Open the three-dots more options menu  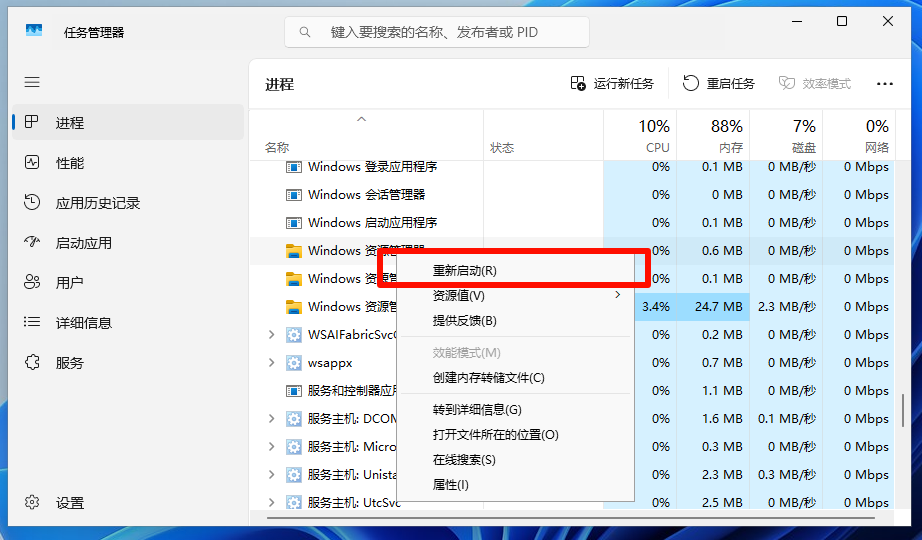coord(884,84)
